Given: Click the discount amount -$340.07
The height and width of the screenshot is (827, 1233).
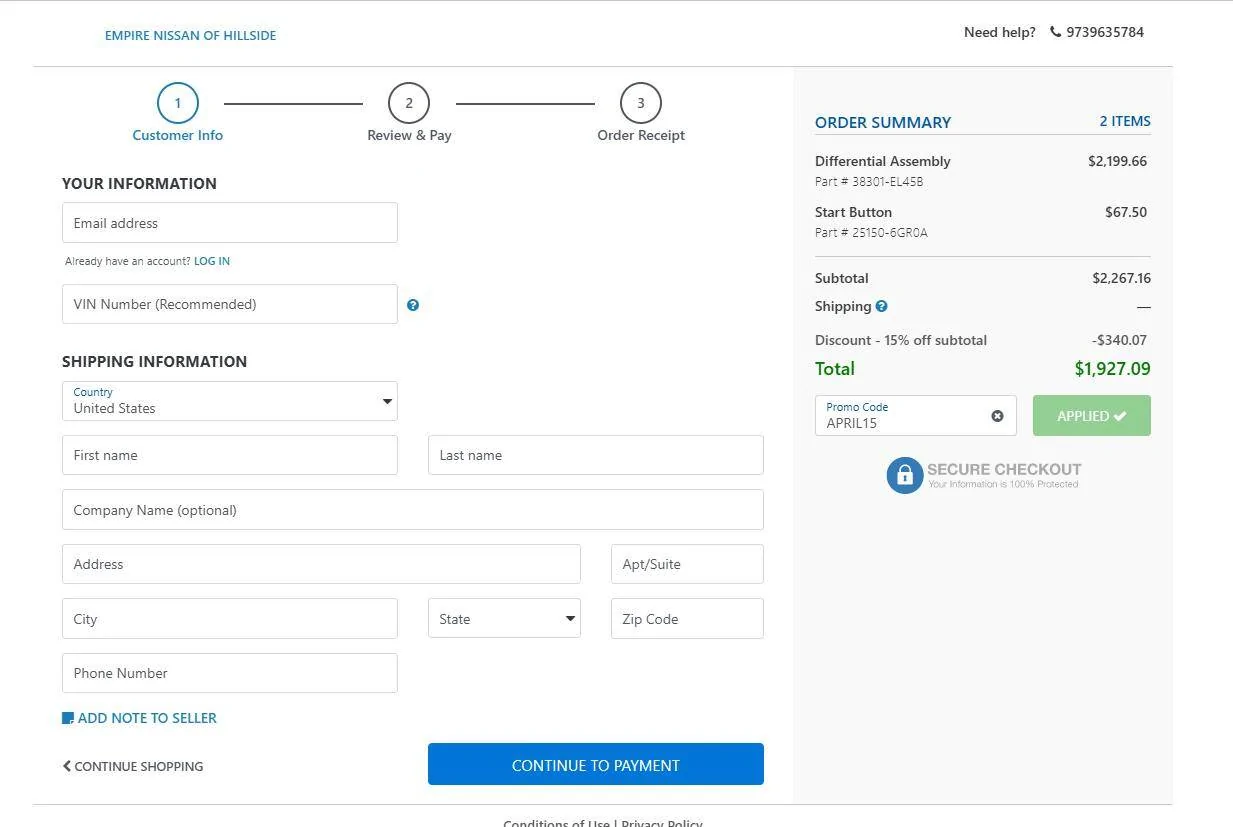Looking at the screenshot, I should [1120, 340].
